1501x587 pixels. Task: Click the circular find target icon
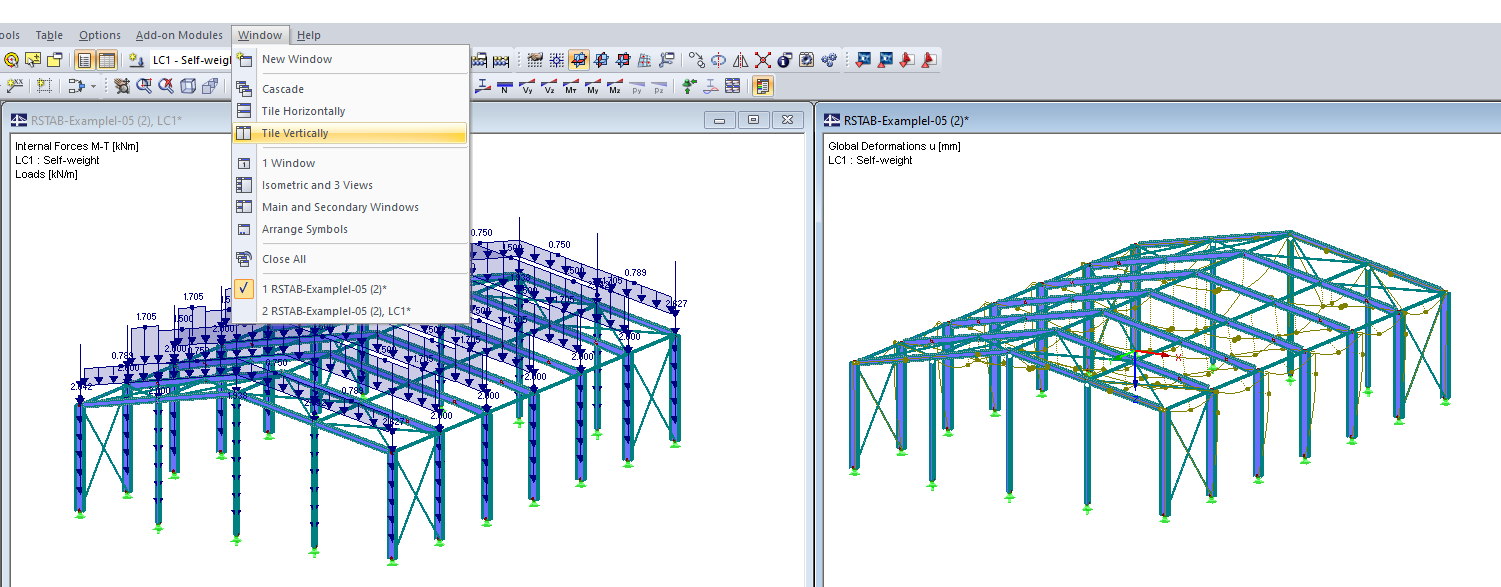click(x=11, y=60)
